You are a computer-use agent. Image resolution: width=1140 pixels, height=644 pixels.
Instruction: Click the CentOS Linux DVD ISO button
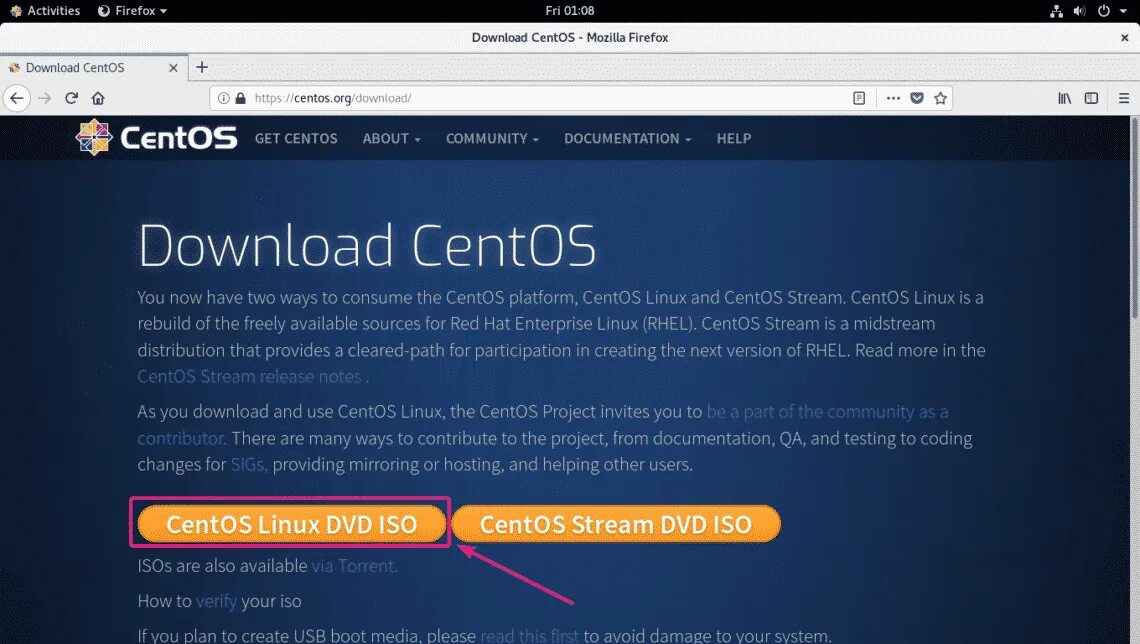[292, 524]
